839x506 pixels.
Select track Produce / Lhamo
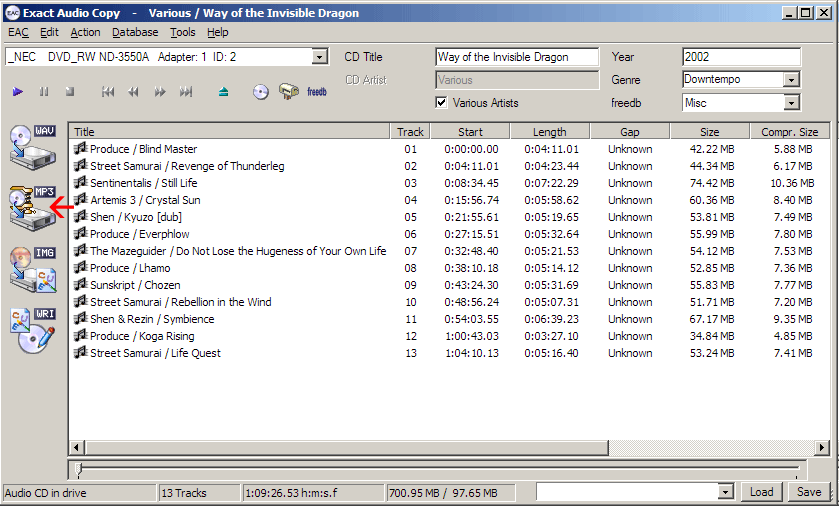tap(130, 268)
